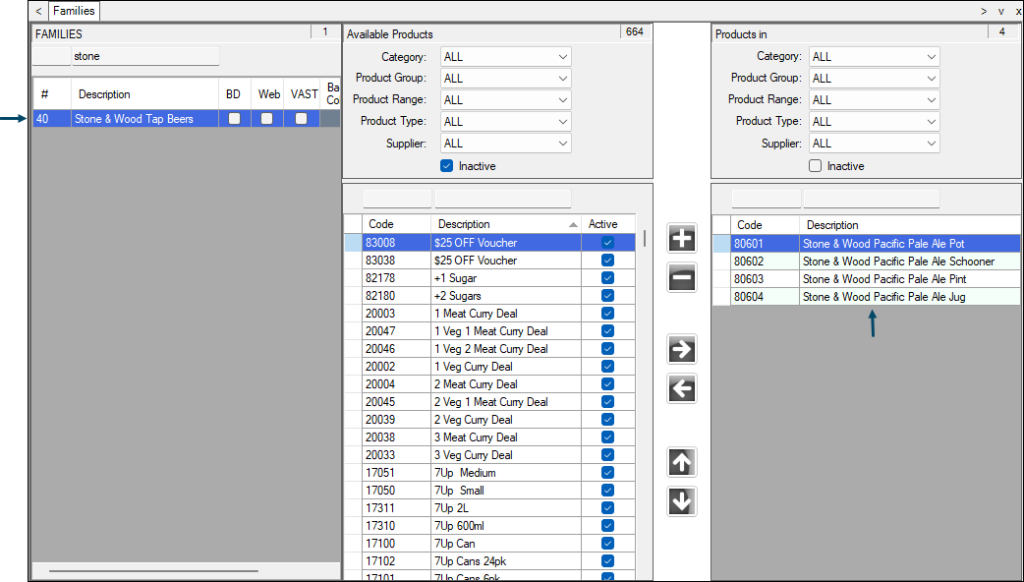1024x582 pixels.
Task: Click Available Products description filter field
Action: pos(503,199)
